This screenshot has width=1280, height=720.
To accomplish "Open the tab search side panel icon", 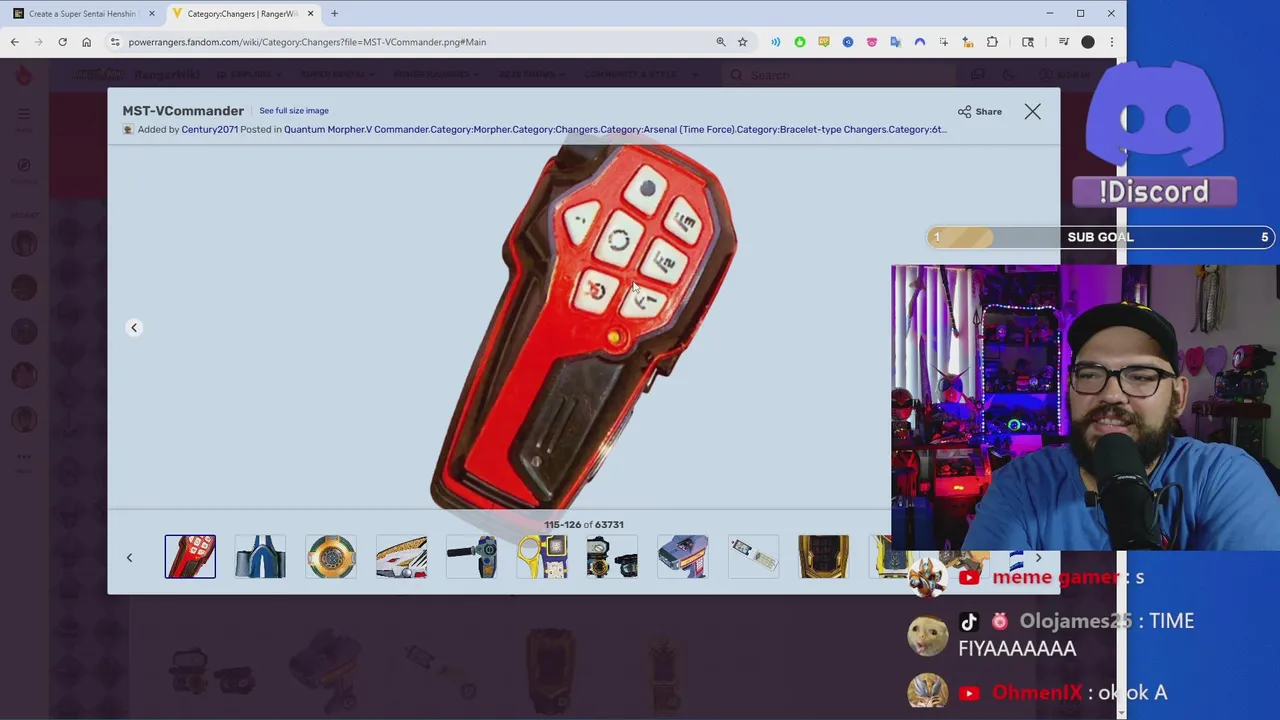I will tap(1028, 42).
